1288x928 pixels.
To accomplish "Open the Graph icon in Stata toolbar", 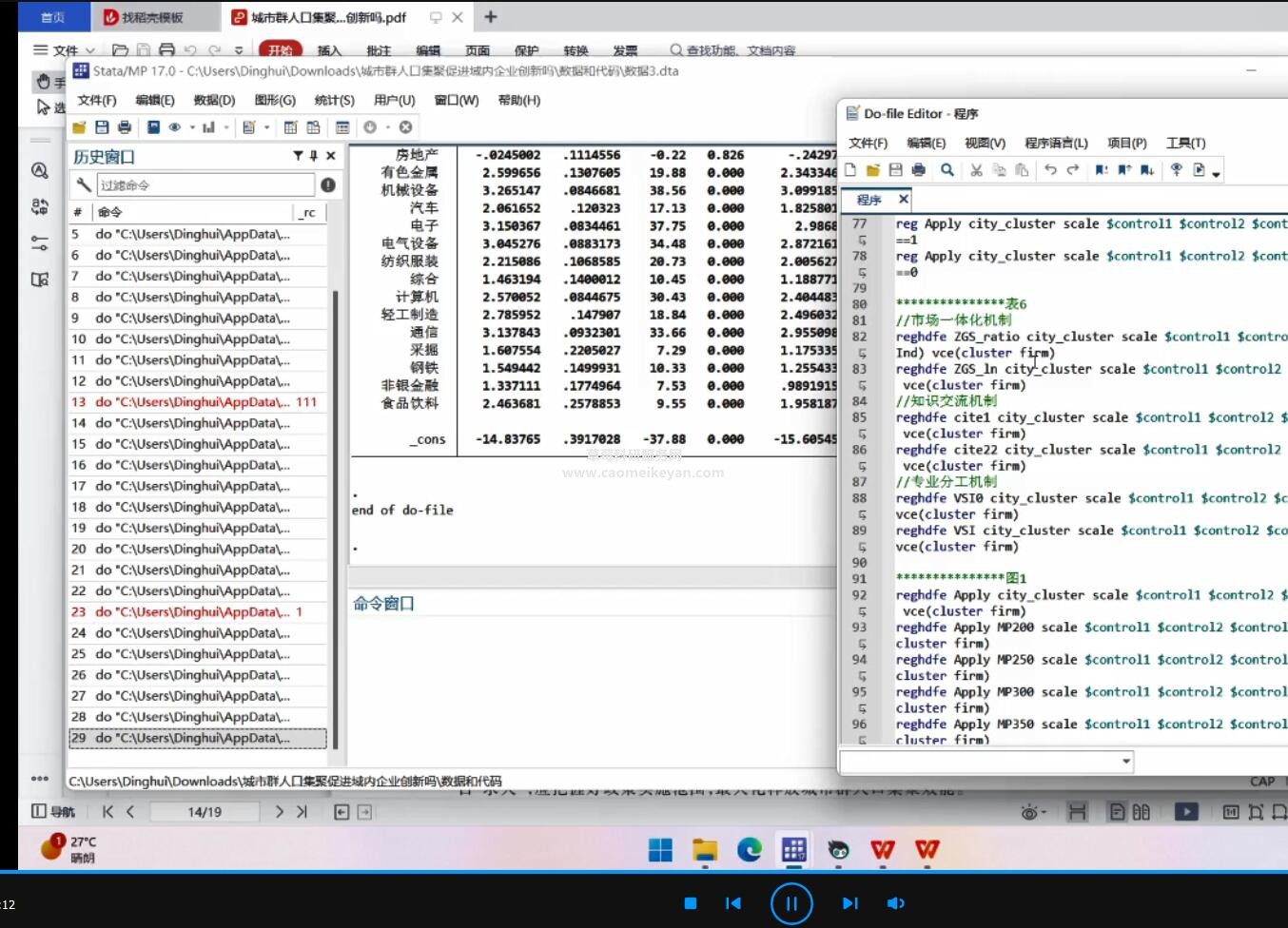I will pyautogui.click(x=208, y=127).
